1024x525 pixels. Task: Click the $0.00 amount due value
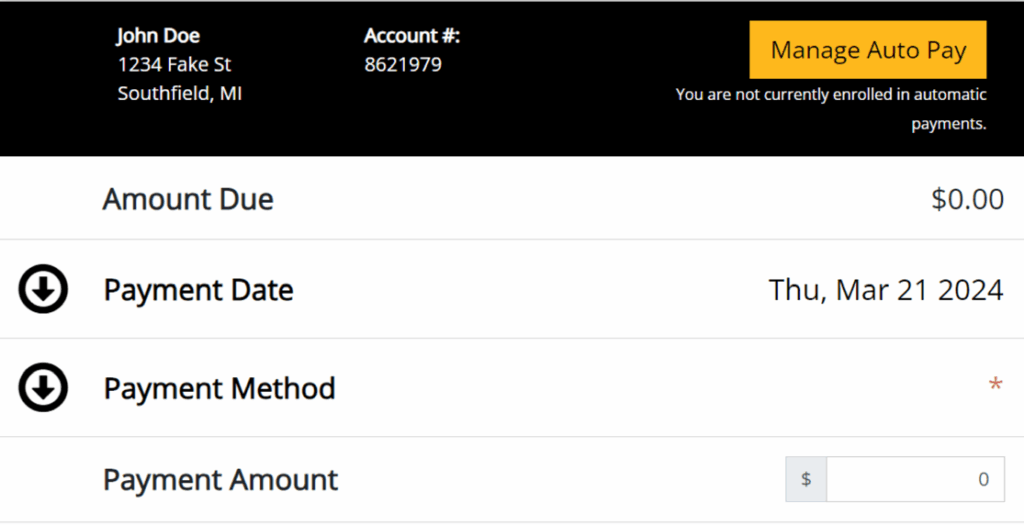click(x=967, y=199)
